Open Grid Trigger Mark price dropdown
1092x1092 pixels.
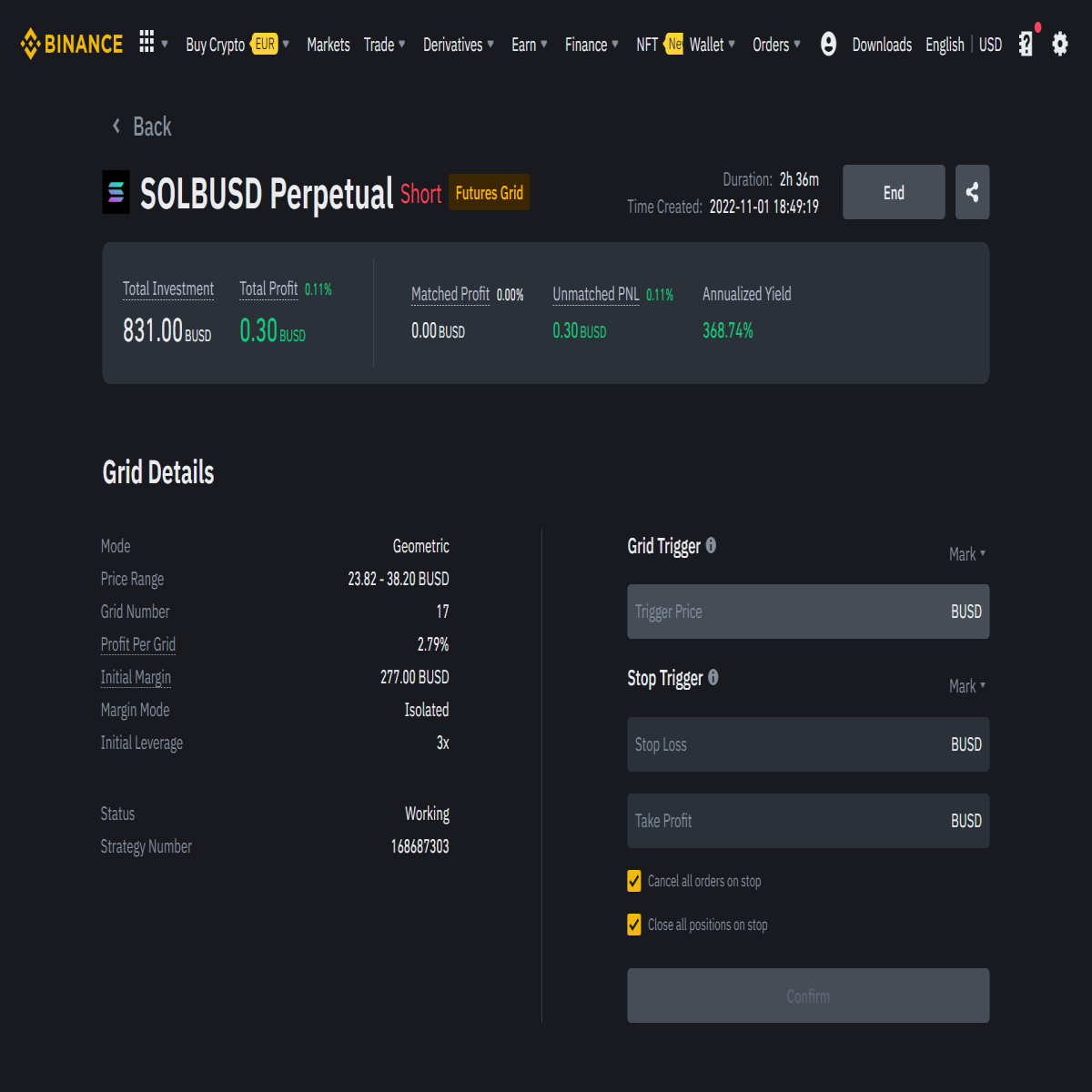967,554
